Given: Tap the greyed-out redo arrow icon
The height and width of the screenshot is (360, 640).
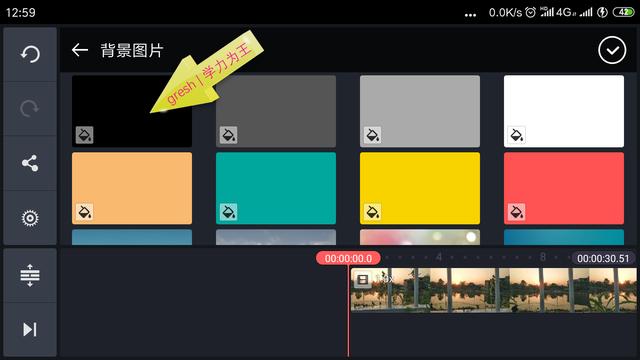Looking at the screenshot, I should pyautogui.click(x=30, y=108).
